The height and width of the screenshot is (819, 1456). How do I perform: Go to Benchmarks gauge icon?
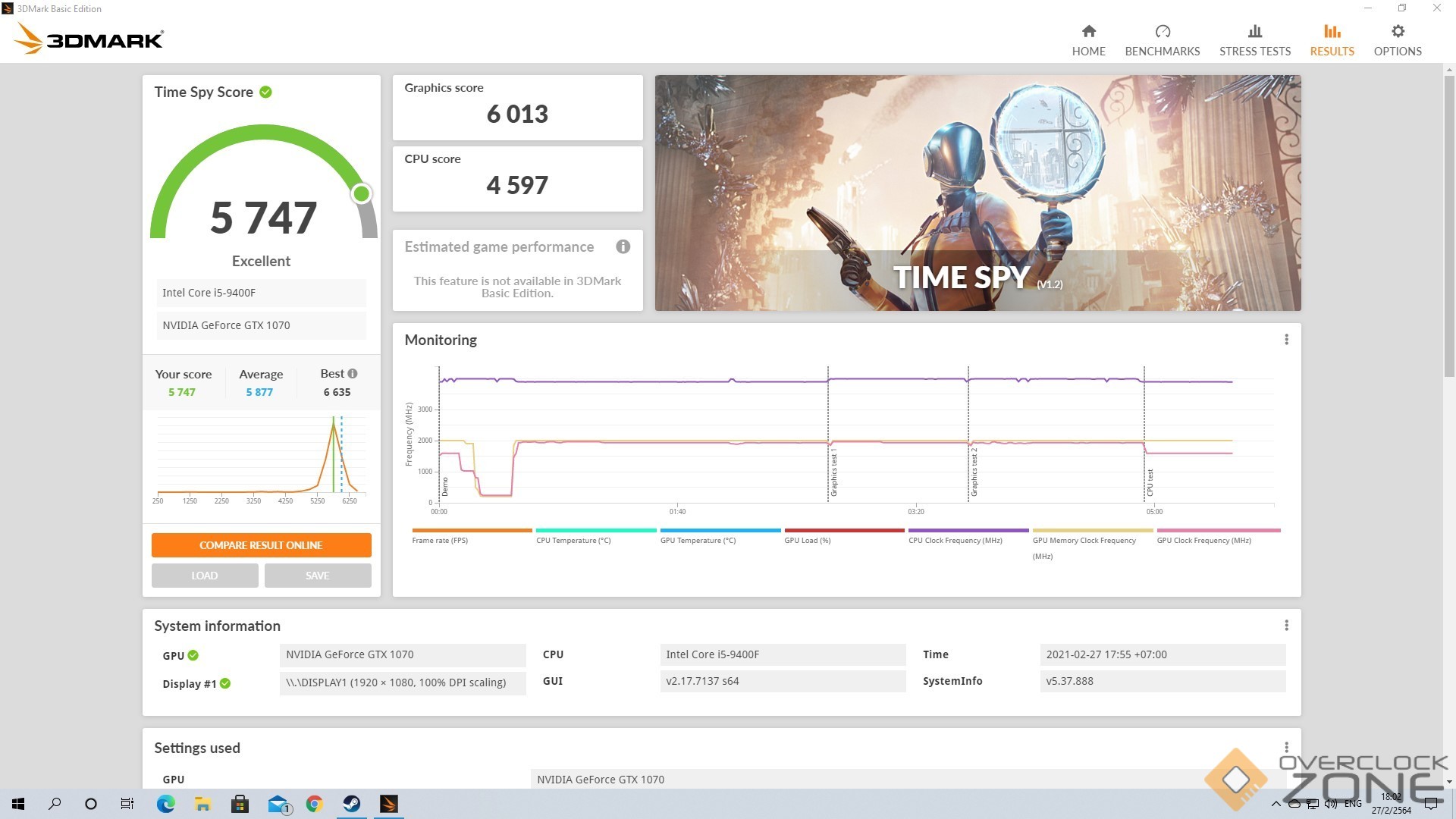pos(1162,32)
